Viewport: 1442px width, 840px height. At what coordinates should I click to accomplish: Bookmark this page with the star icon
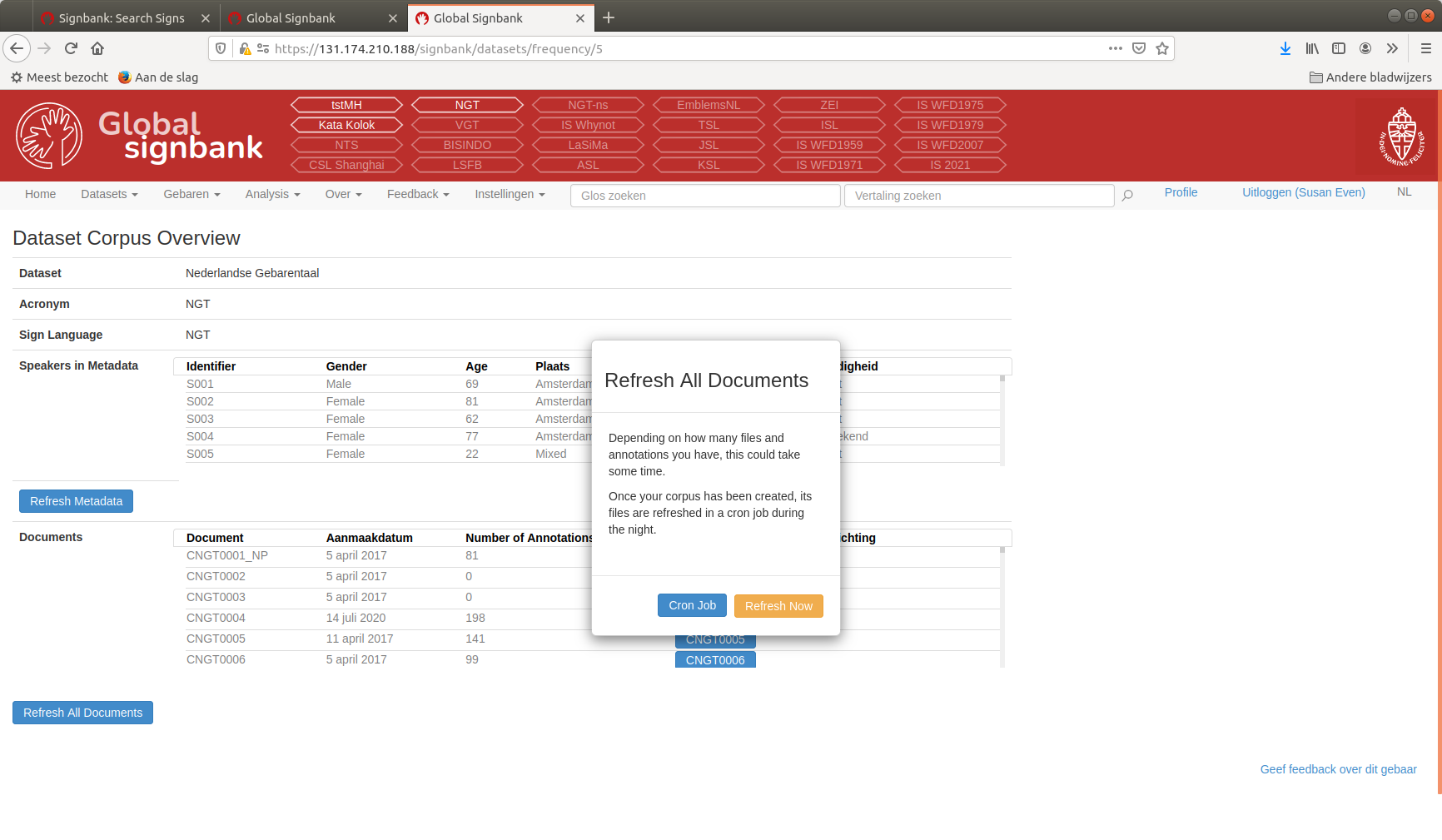tap(1162, 48)
